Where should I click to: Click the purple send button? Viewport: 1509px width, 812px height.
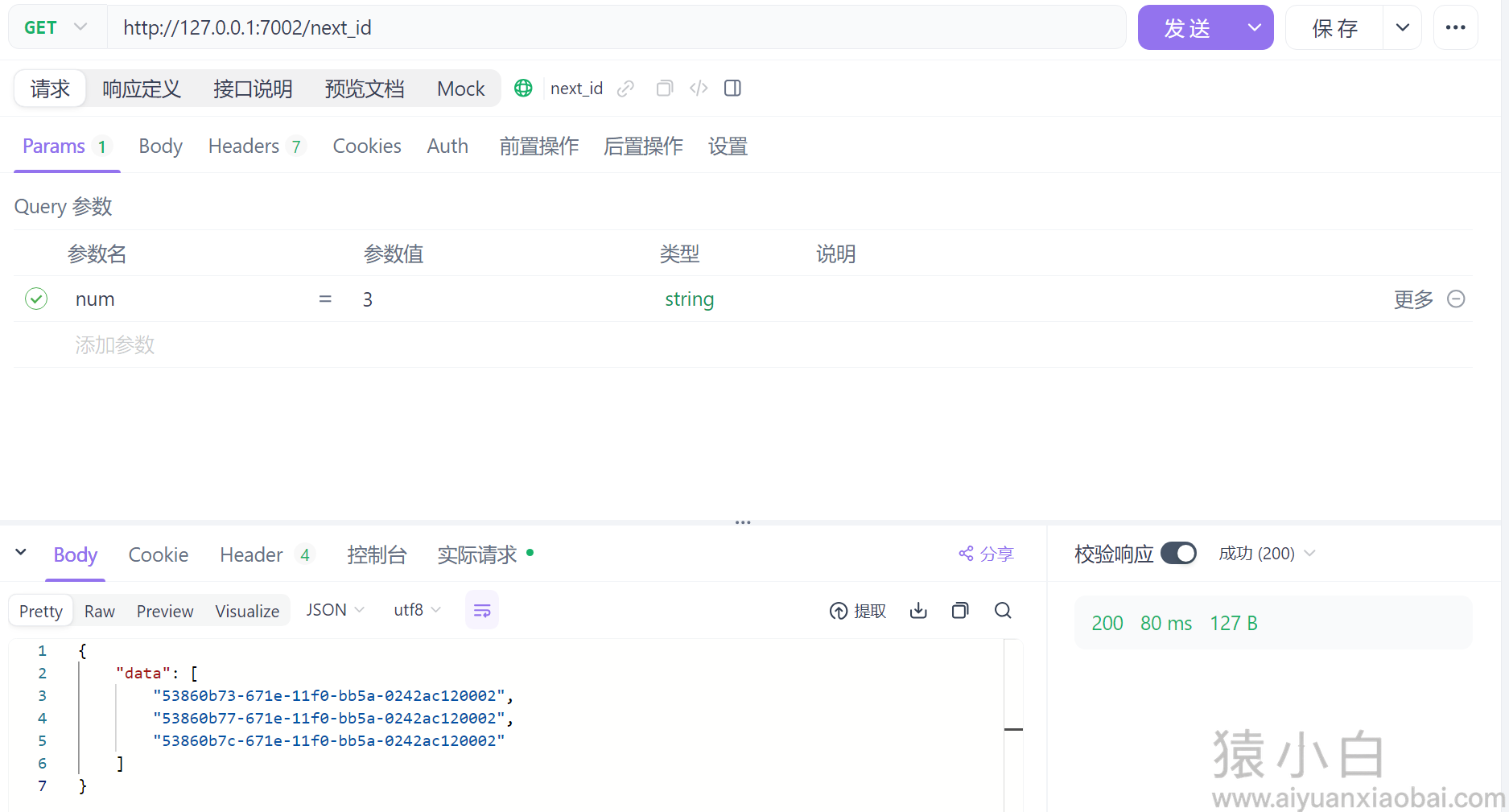1187,28
